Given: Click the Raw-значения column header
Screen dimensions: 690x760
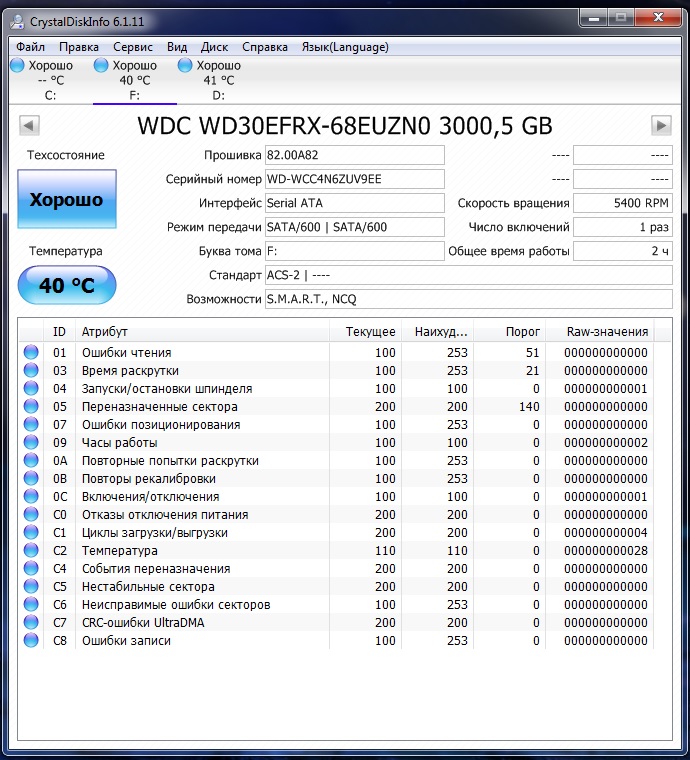Looking at the screenshot, I should [x=600, y=332].
